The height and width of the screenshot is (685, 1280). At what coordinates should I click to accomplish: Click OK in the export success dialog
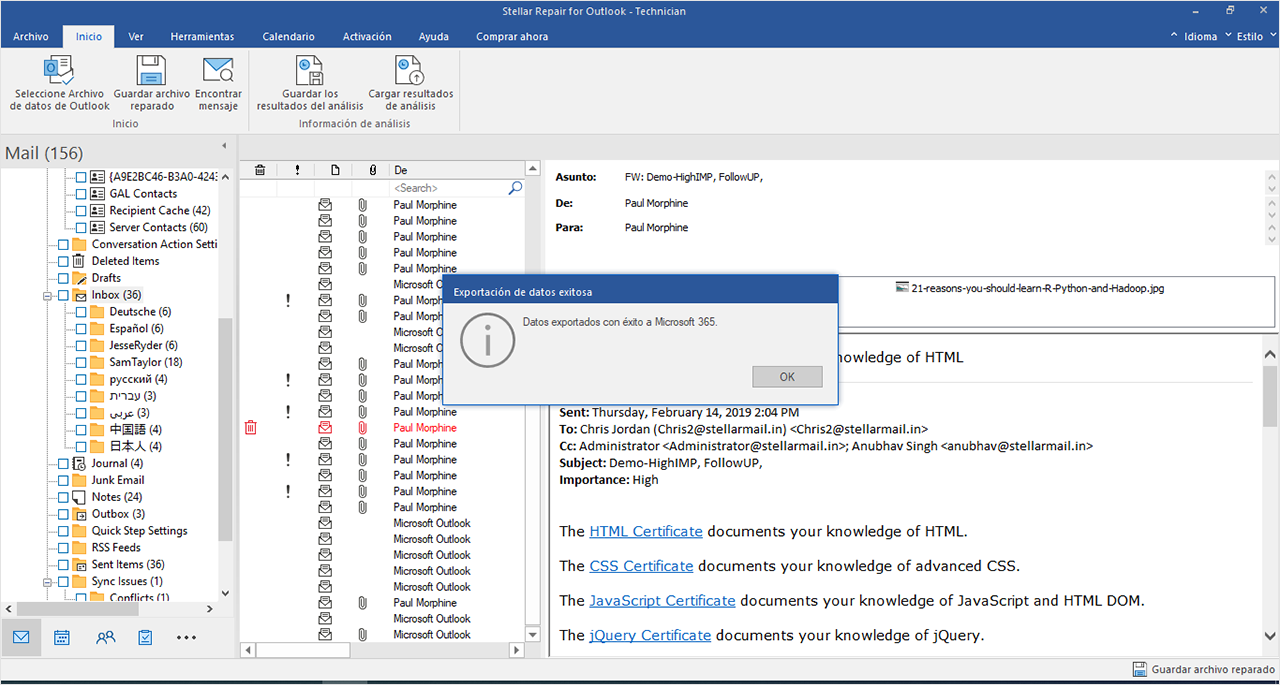[787, 377]
